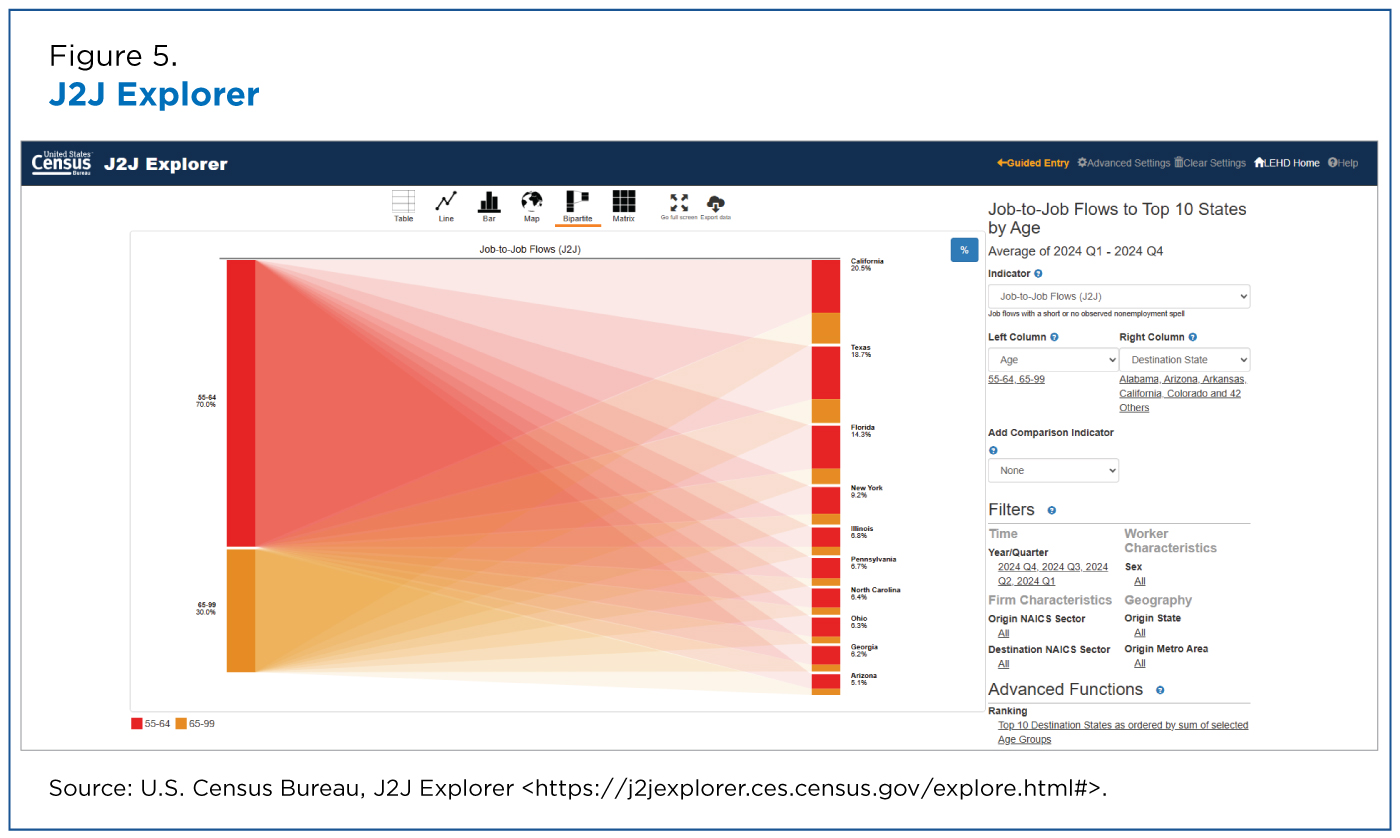The width and height of the screenshot is (1400, 838).
Task: Open the Map visualization icon
Action: 532,202
